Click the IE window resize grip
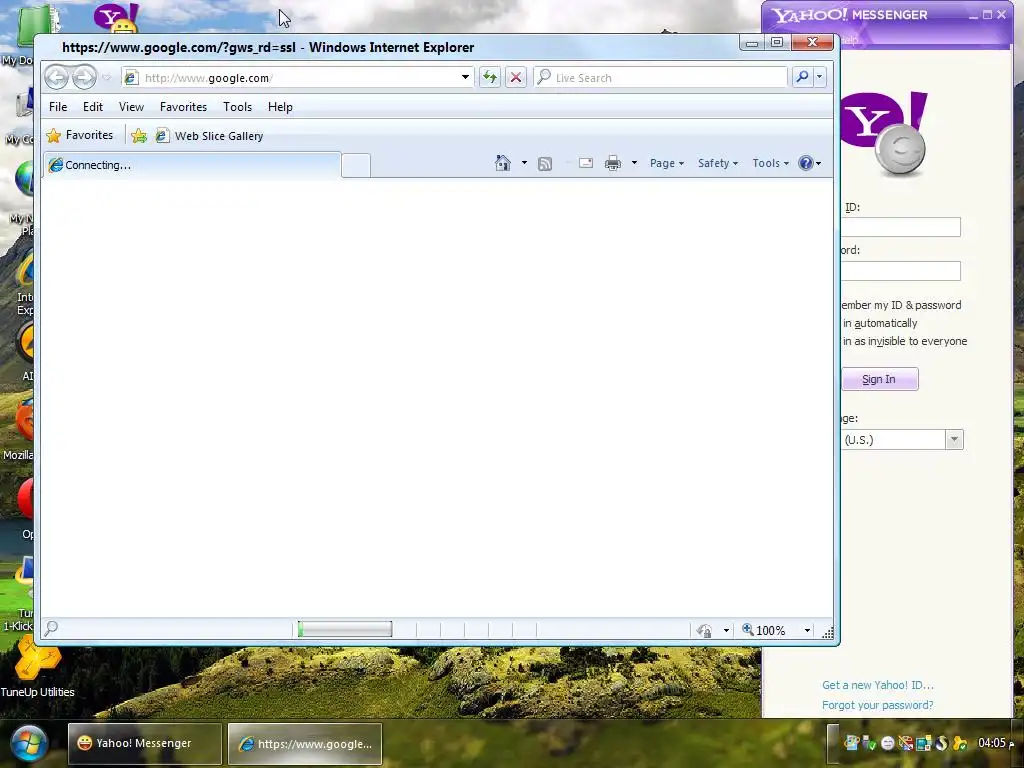1024x768 pixels. click(x=827, y=632)
